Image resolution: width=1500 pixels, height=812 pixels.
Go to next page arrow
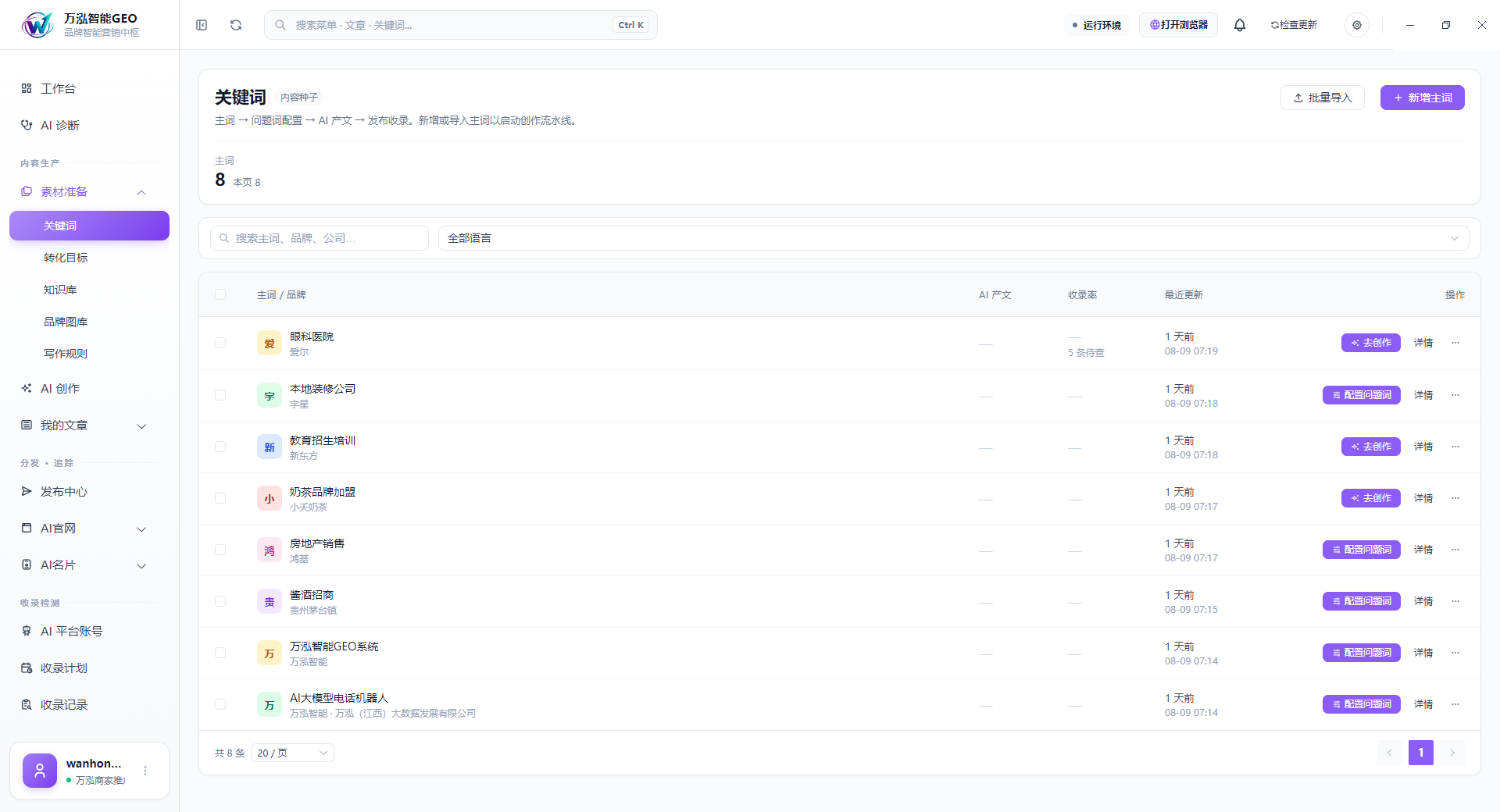1452,753
